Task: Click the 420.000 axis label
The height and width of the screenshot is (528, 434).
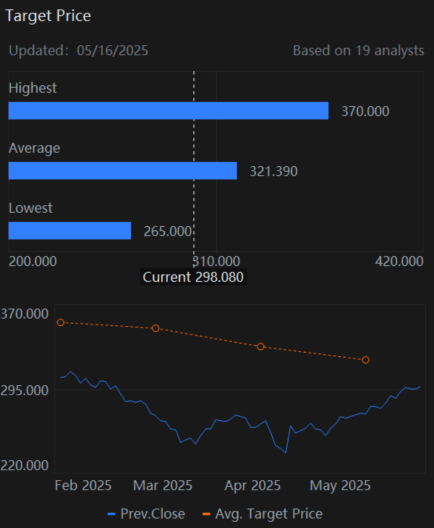Action: 399,261
